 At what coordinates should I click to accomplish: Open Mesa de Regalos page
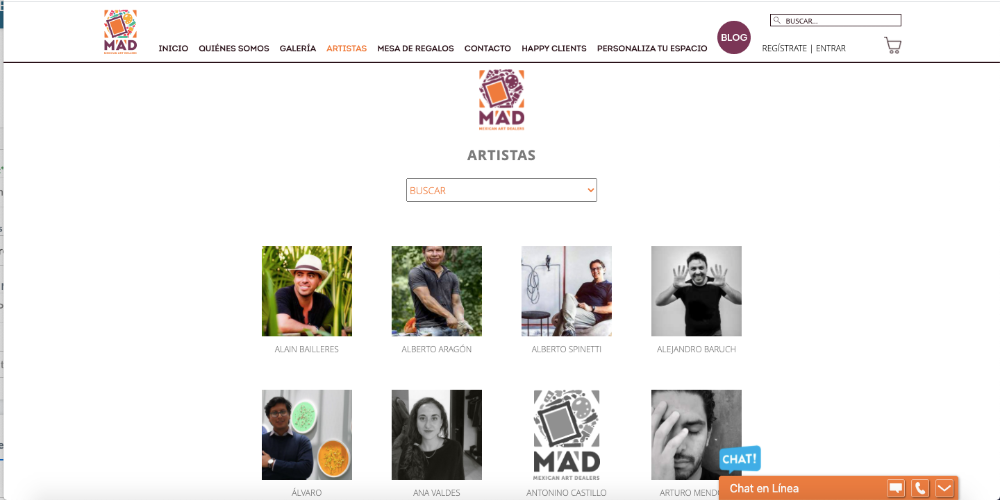pos(416,48)
